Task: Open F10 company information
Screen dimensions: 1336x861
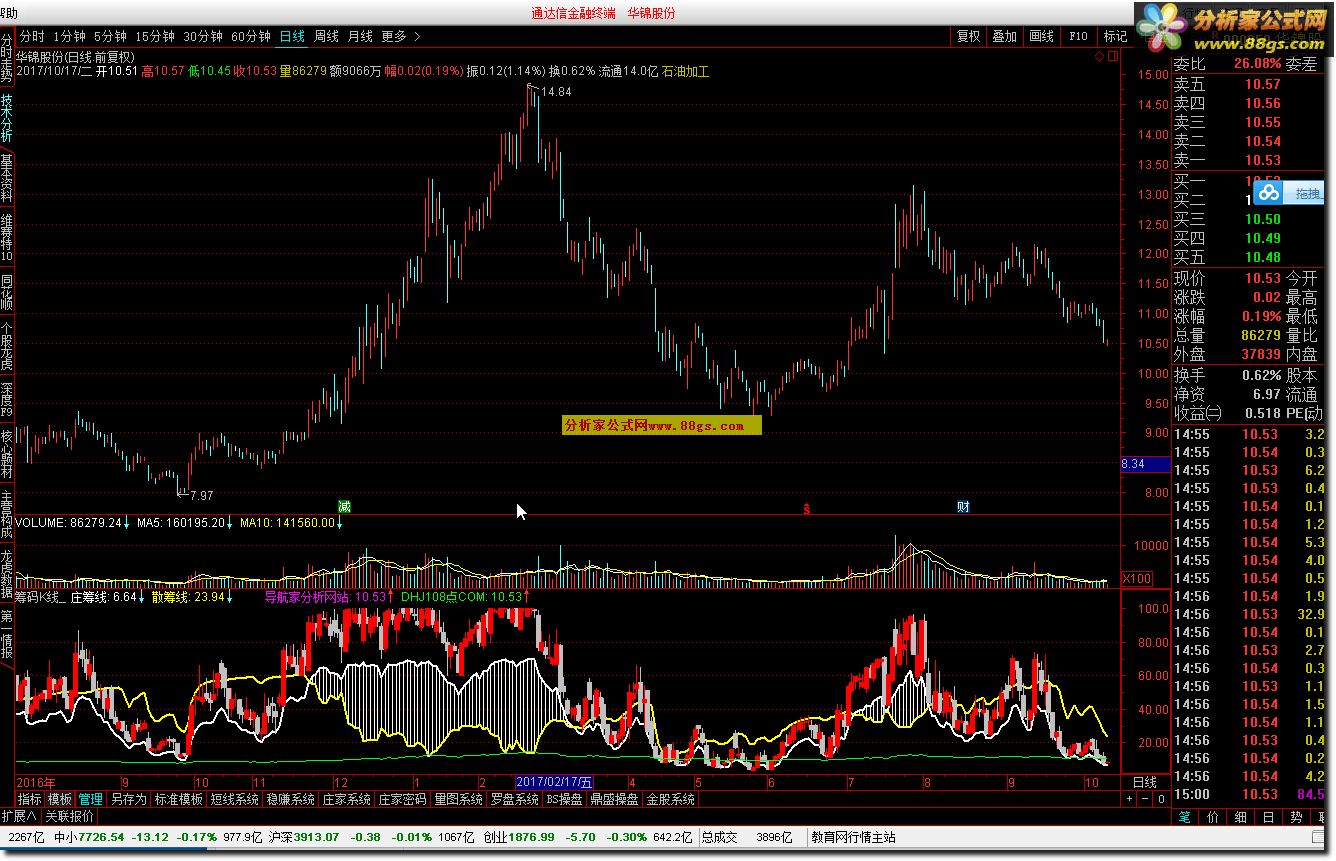Action: coord(1078,36)
